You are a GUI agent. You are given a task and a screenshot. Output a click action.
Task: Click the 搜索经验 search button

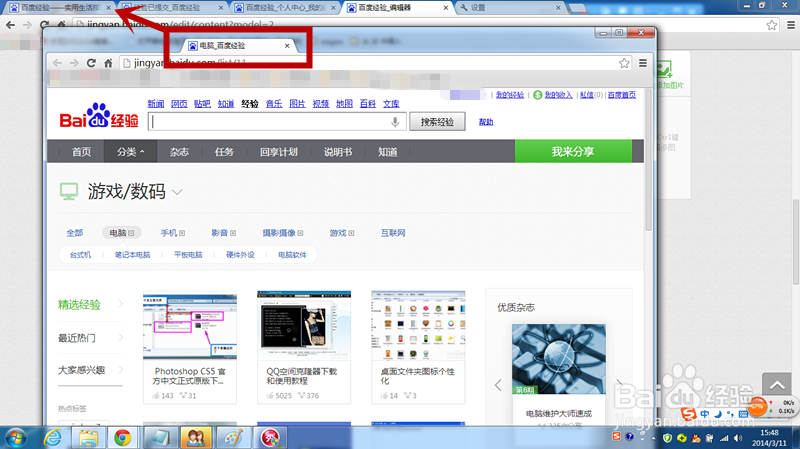tap(437, 122)
